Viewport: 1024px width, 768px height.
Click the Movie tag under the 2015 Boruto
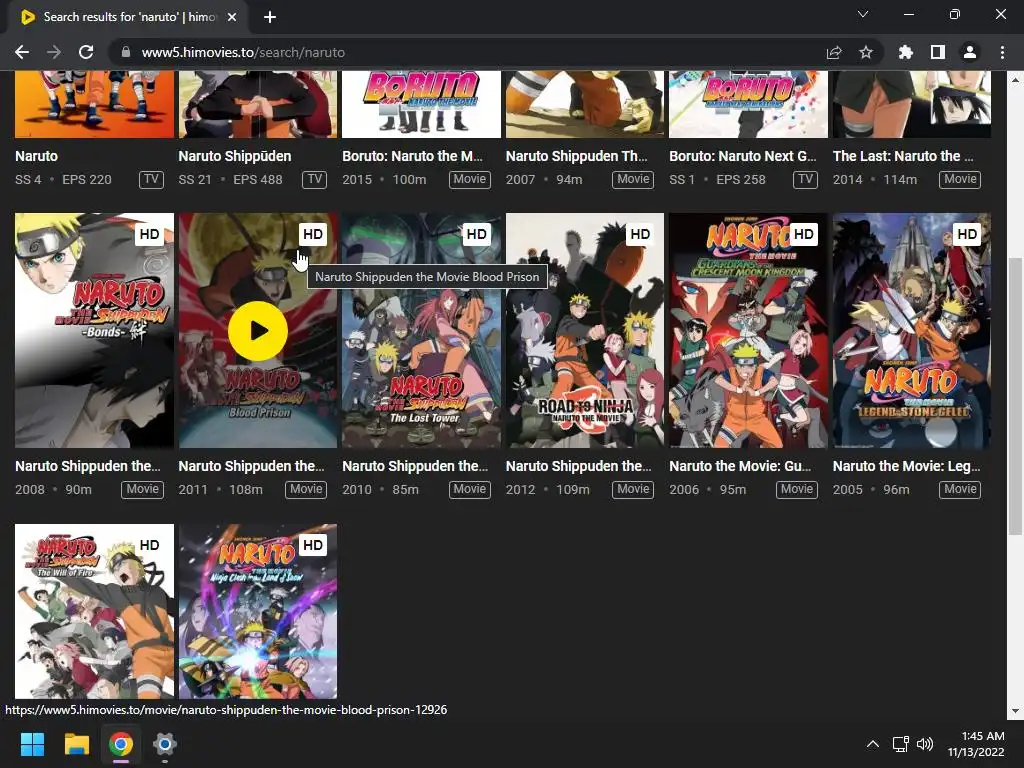470,179
